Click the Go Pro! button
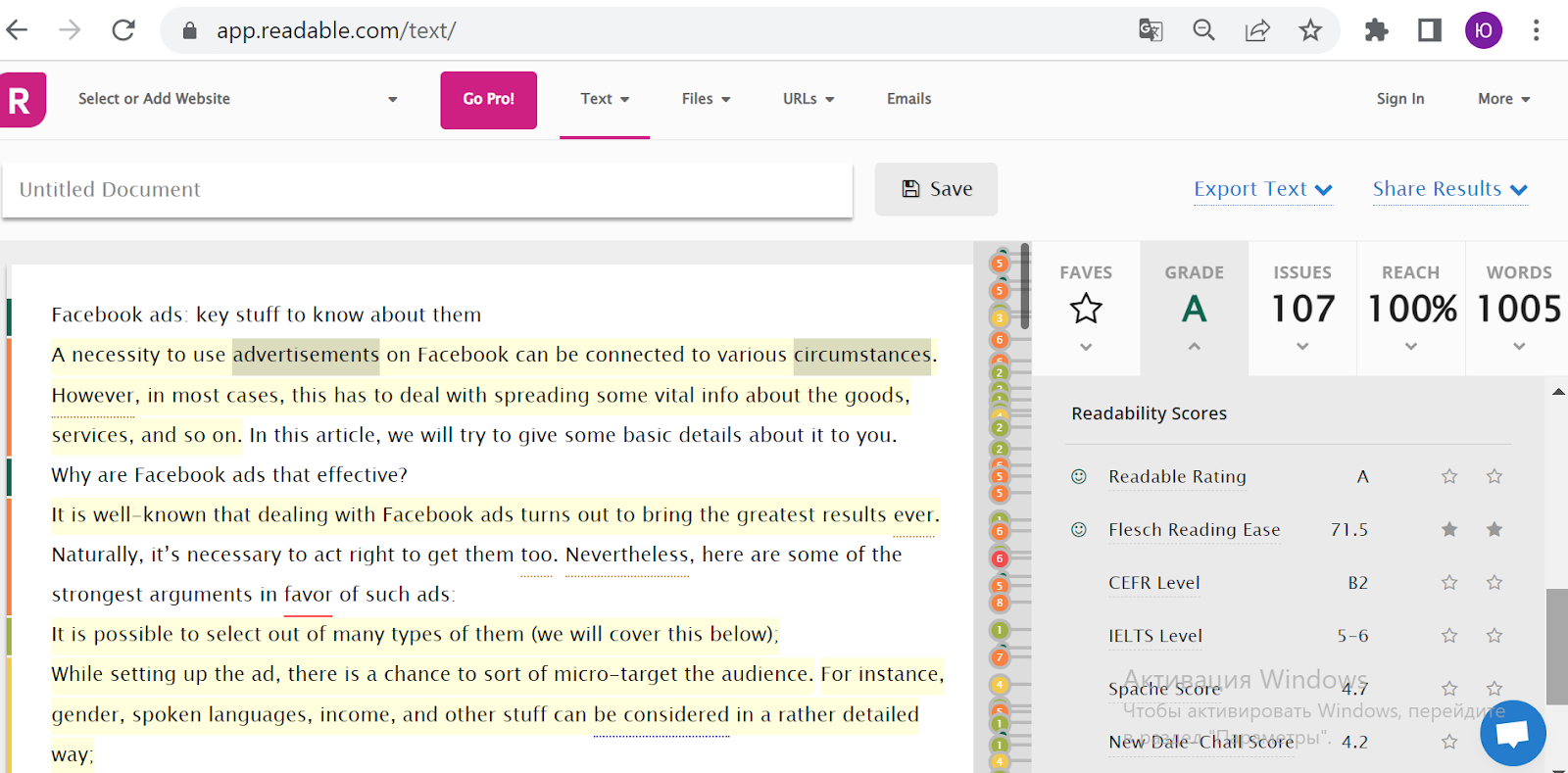 point(489,99)
